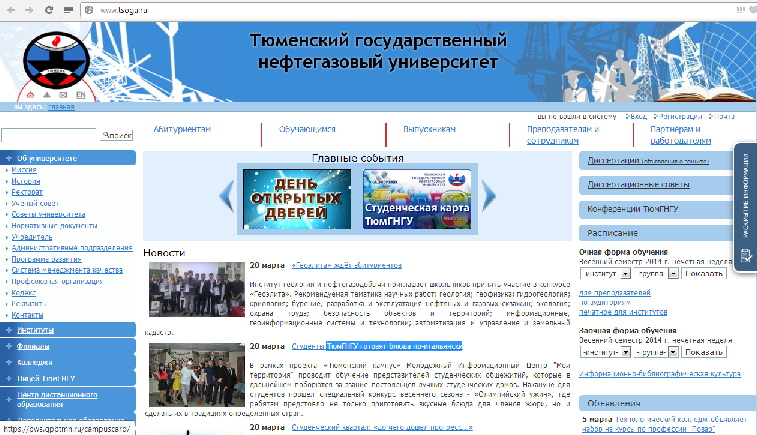The height and width of the screenshot is (435, 757).
Task: Click the browser back arrow
Action: click(10, 8)
